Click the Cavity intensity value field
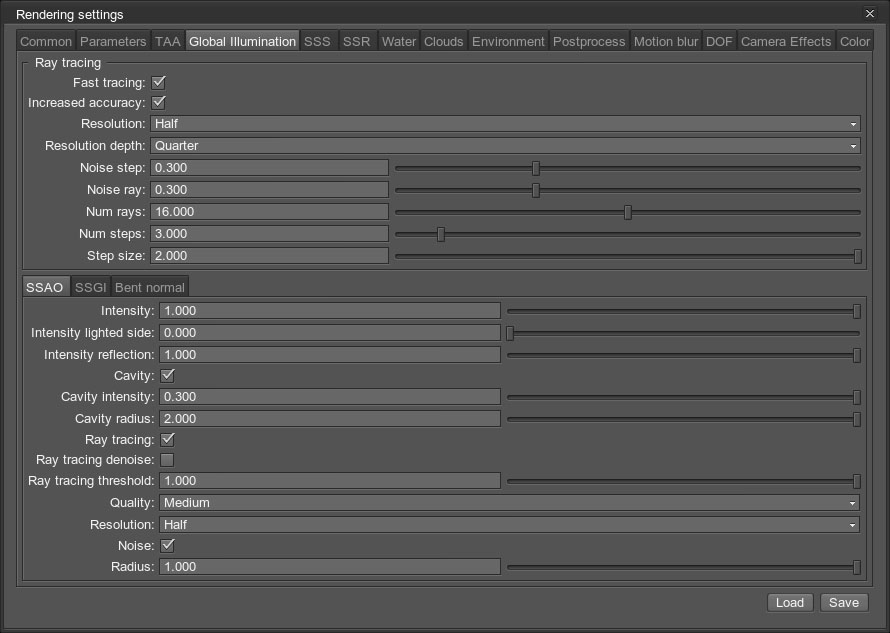This screenshot has width=890, height=633. click(330, 397)
